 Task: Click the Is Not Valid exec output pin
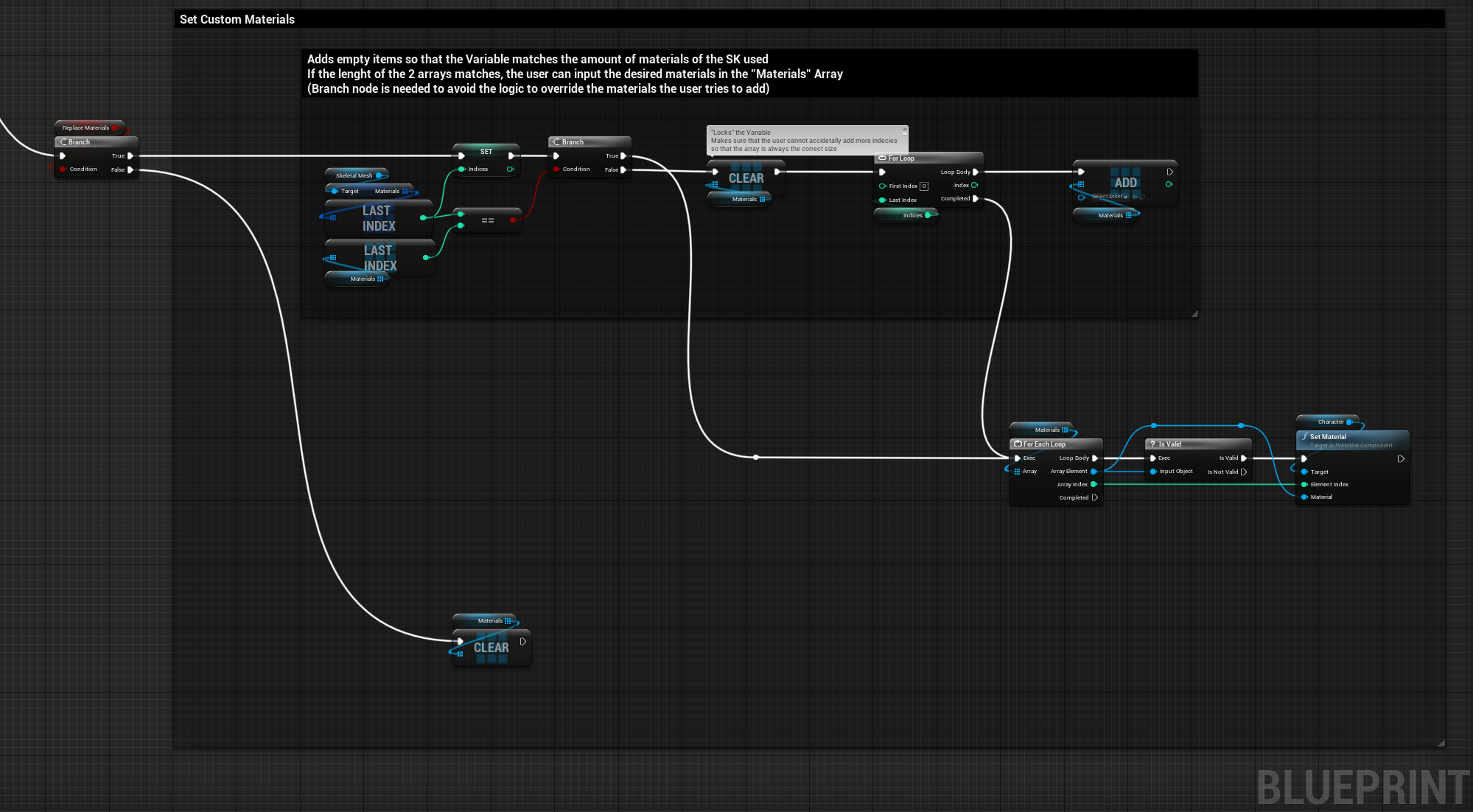[x=1244, y=472]
